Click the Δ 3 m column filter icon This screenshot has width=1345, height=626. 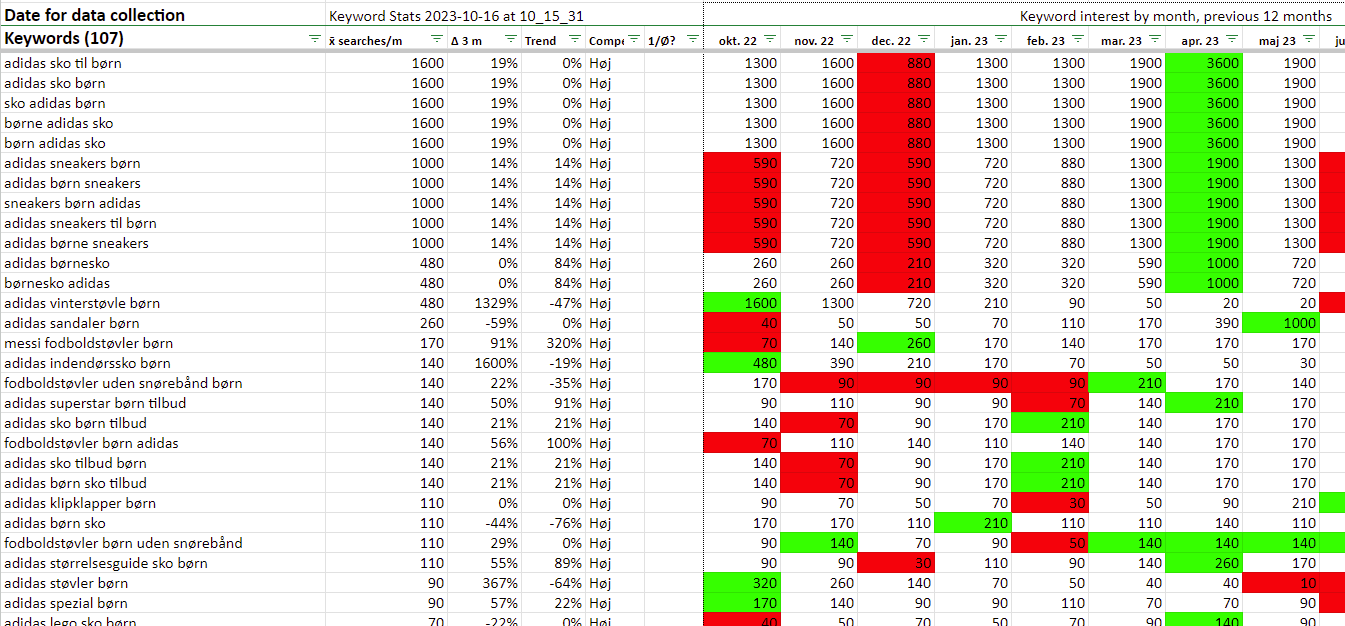tap(511, 39)
